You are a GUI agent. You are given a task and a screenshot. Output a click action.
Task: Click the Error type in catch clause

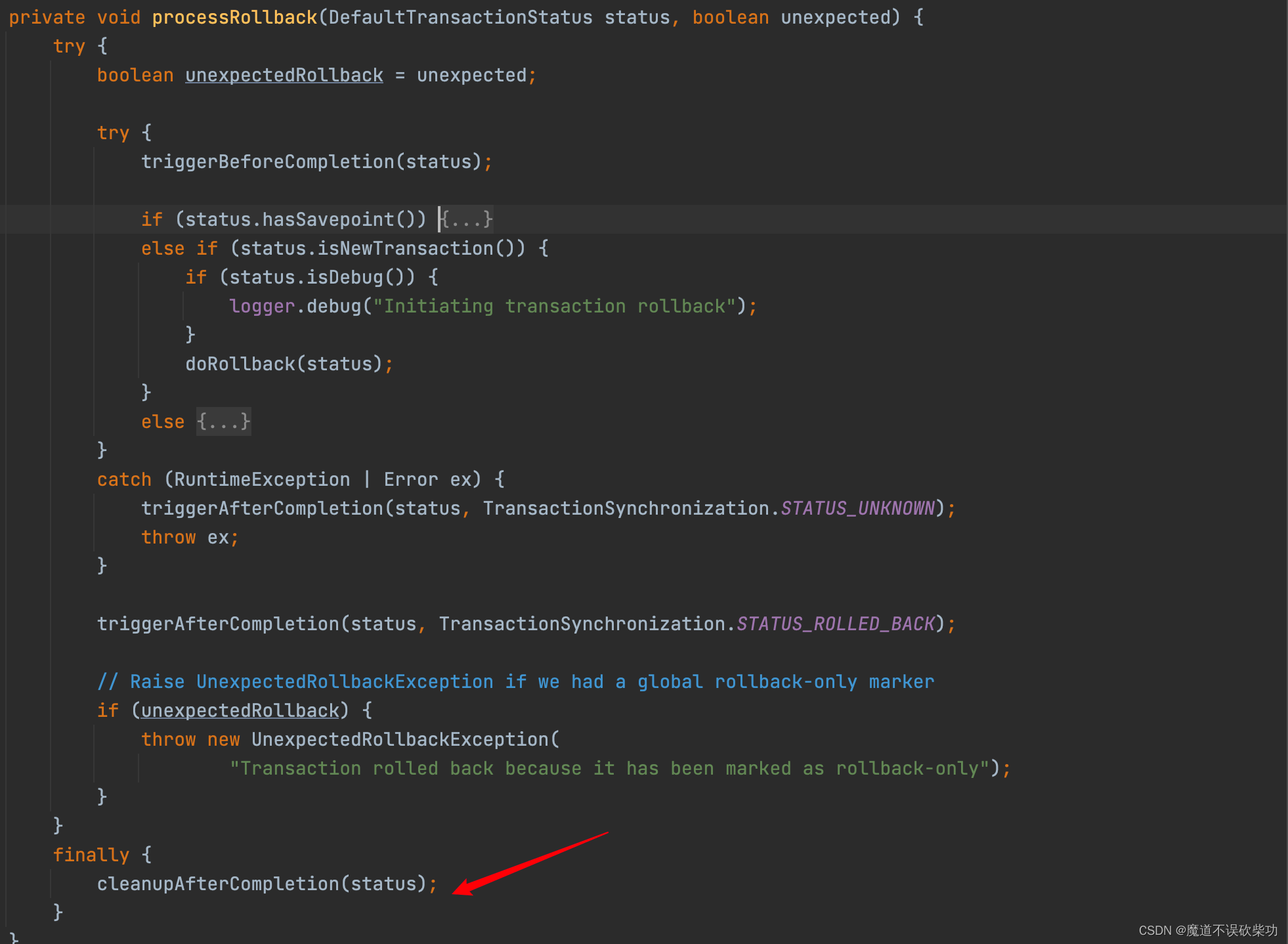pyautogui.click(x=411, y=479)
